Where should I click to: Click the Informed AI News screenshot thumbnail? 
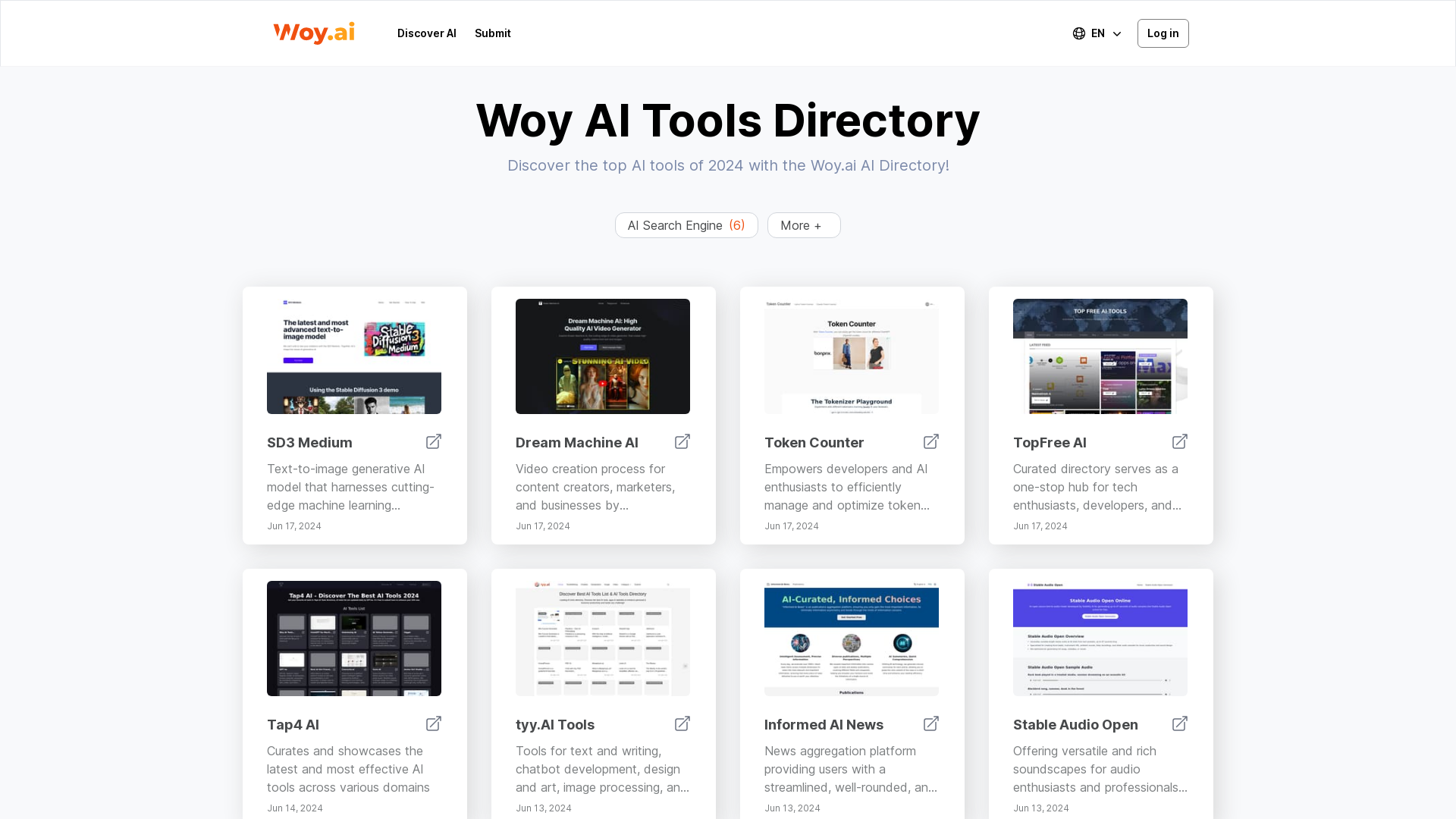851,638
